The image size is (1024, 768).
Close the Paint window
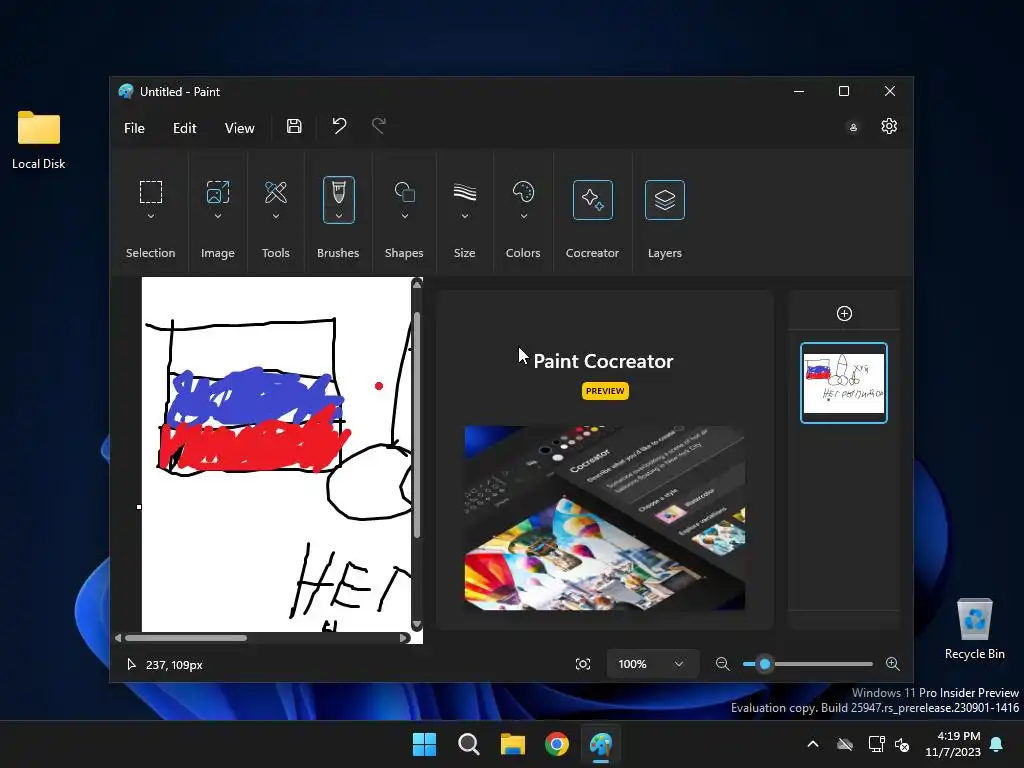pos(889,91)
